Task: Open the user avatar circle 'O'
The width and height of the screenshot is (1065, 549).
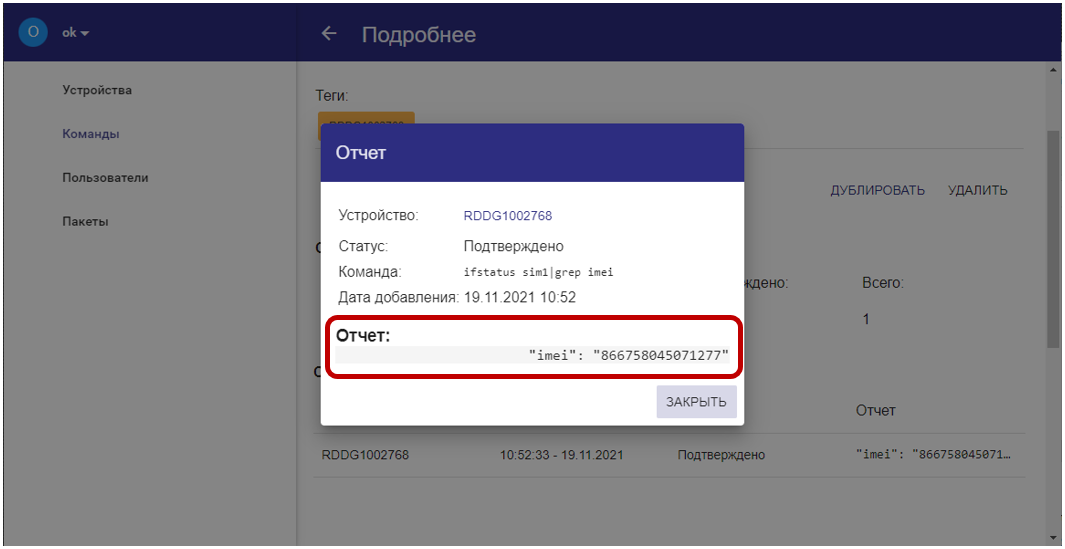Action: point(33,33)
